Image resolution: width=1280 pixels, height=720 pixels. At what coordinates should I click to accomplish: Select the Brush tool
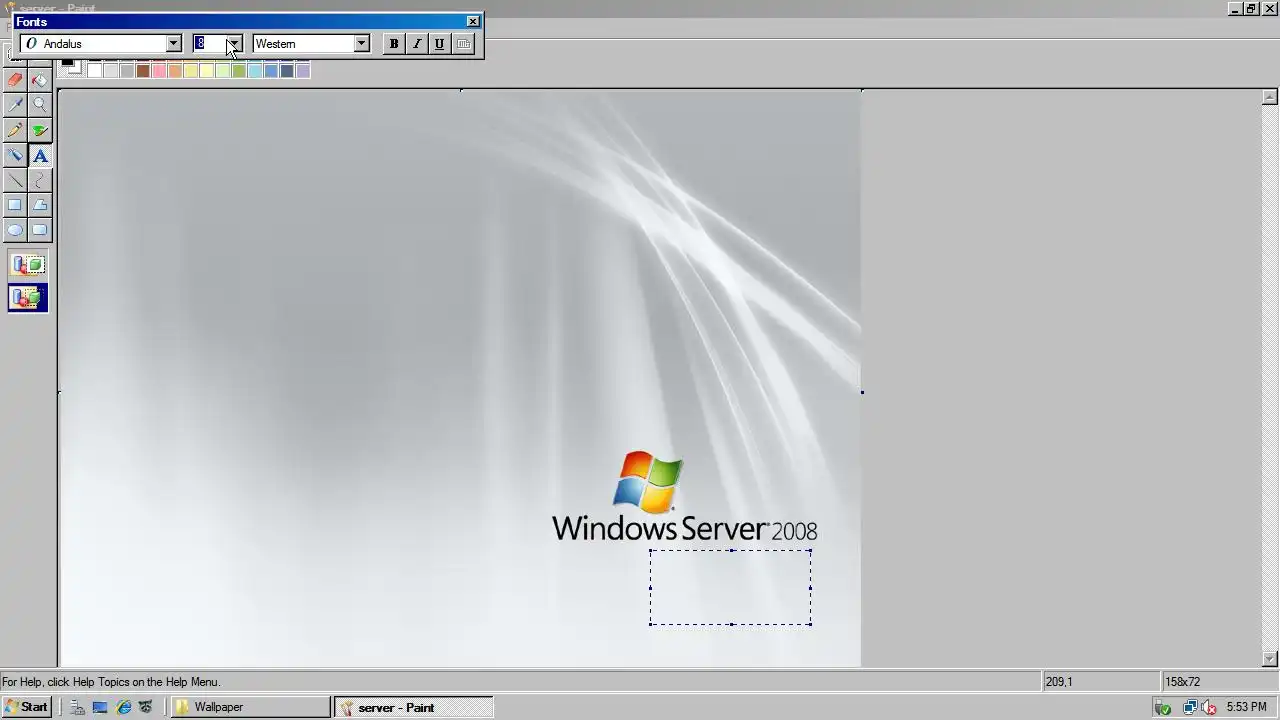(x=40, y=130)
